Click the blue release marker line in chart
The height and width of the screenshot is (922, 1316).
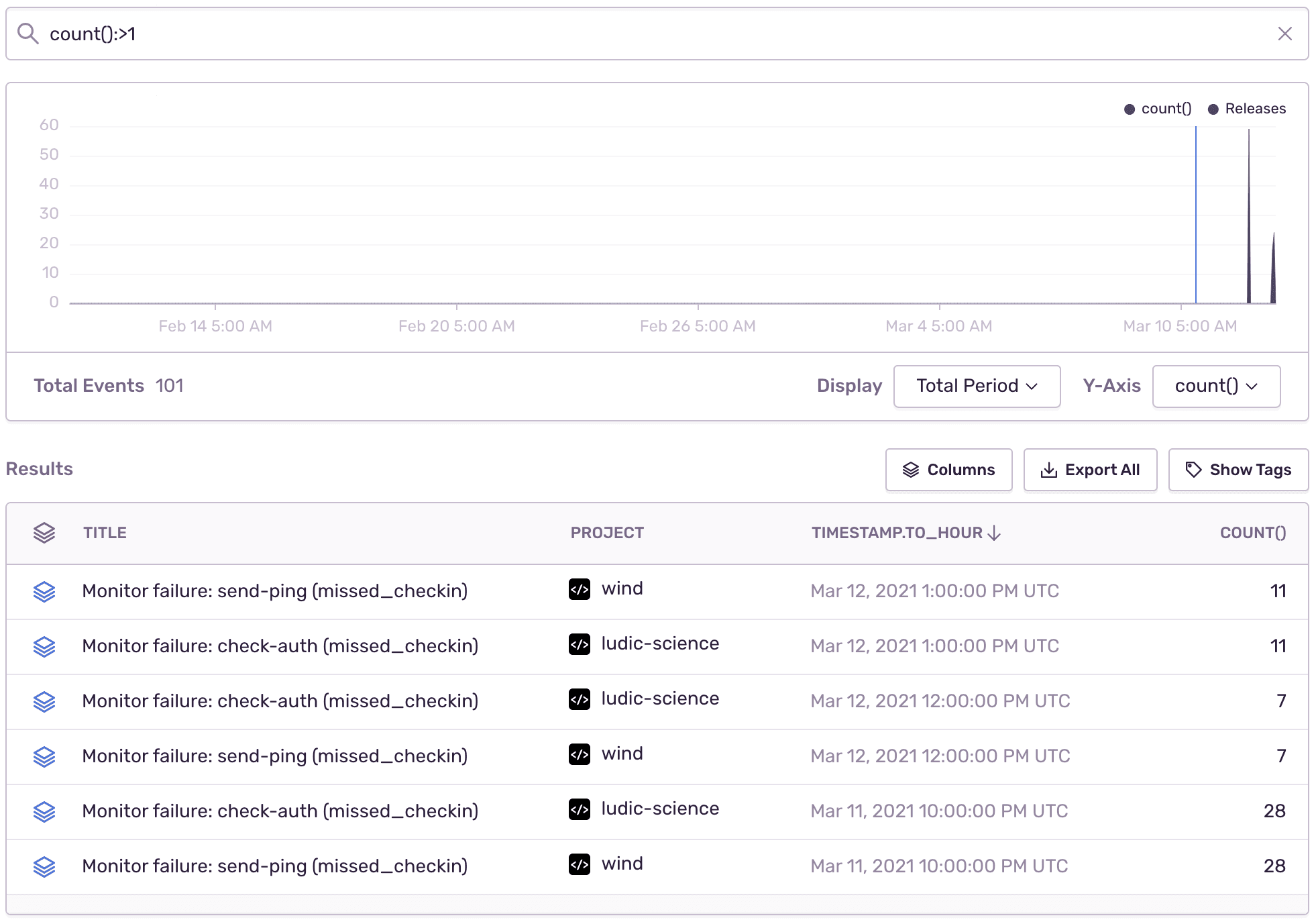point(1196,215)
